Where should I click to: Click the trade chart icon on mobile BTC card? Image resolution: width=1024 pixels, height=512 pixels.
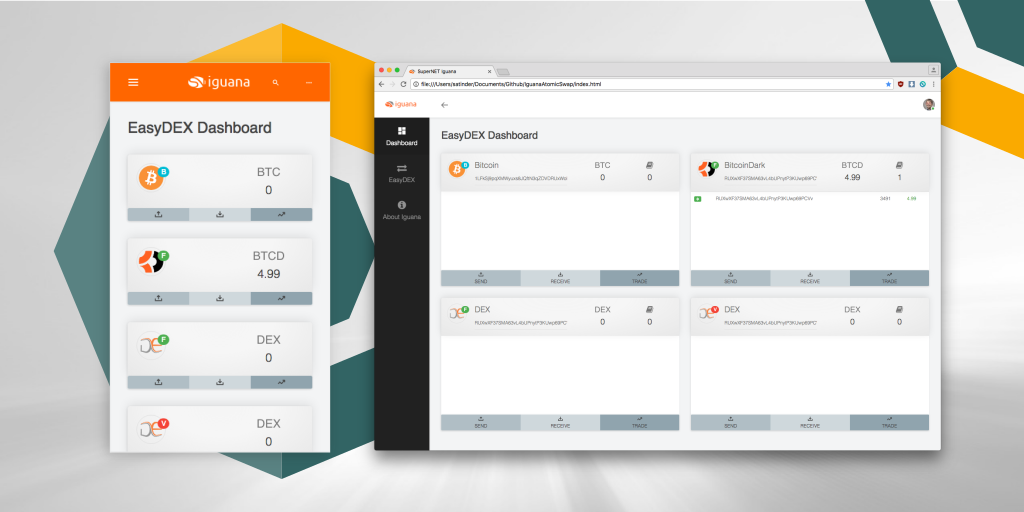click(x=281, y=214)
